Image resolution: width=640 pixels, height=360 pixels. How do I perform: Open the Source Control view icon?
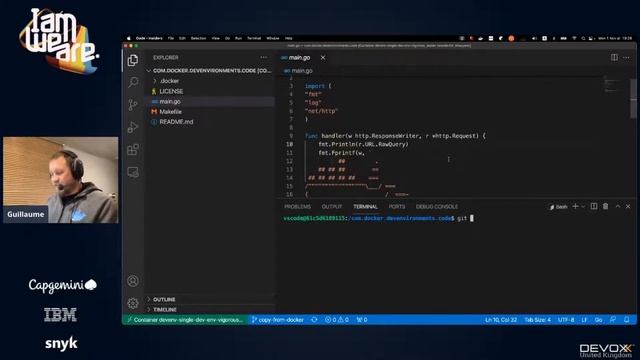coord(133,105)
